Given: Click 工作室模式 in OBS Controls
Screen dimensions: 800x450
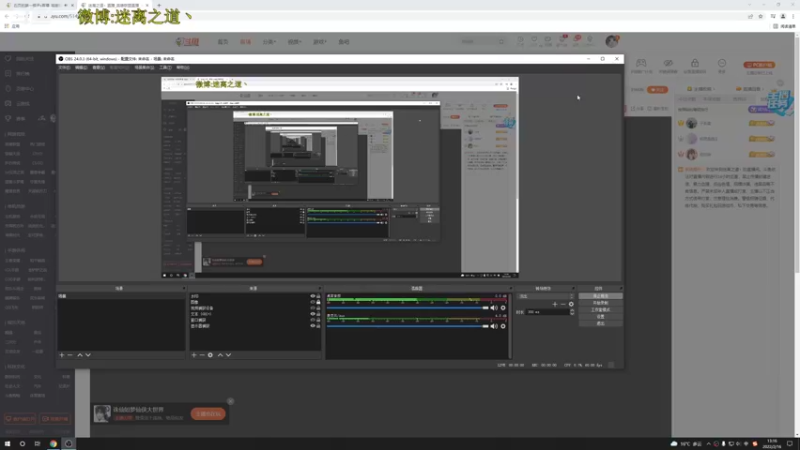Looking at the screenshot, I should pos(601,310).
